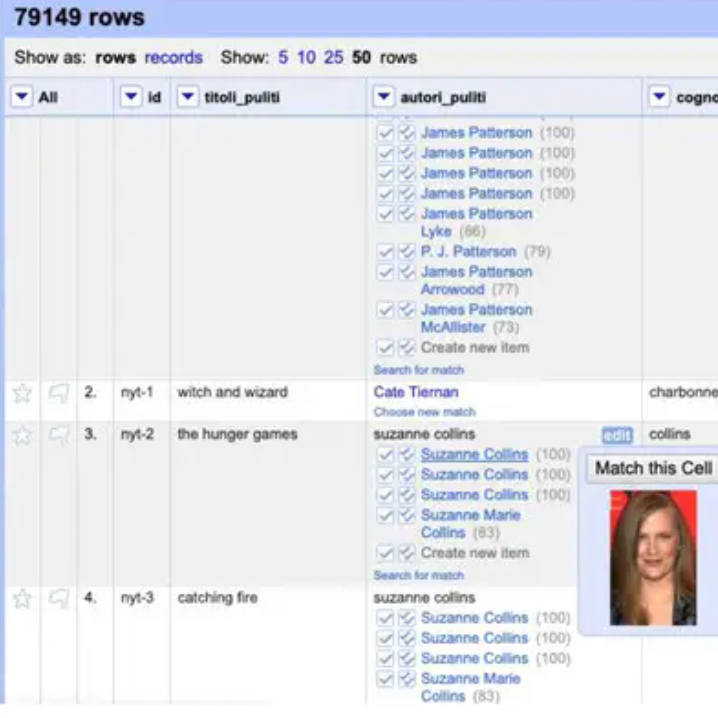Click double-check match-all icon for James Patterson Lyke
Viewport: 718px width, 718px height.
click(407, 214)
